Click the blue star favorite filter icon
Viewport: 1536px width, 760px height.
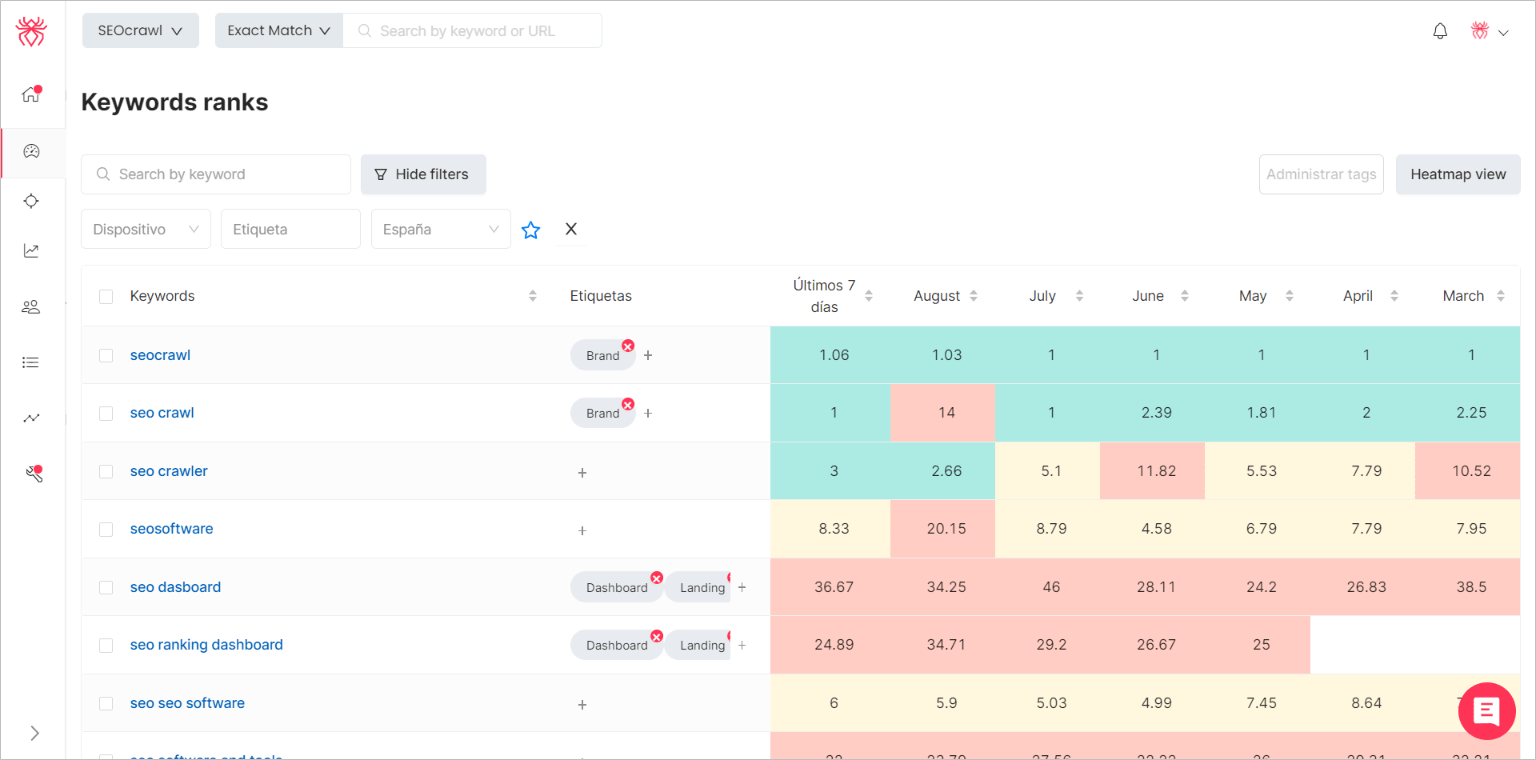pyautogui.click(x=531, y=230)
